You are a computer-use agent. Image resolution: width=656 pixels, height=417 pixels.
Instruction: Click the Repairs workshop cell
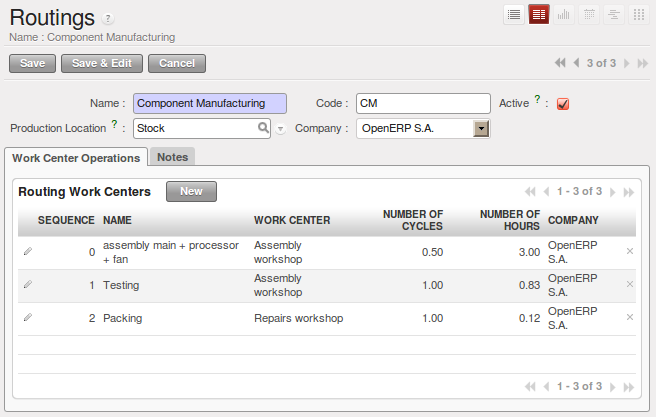coord(299,318)
